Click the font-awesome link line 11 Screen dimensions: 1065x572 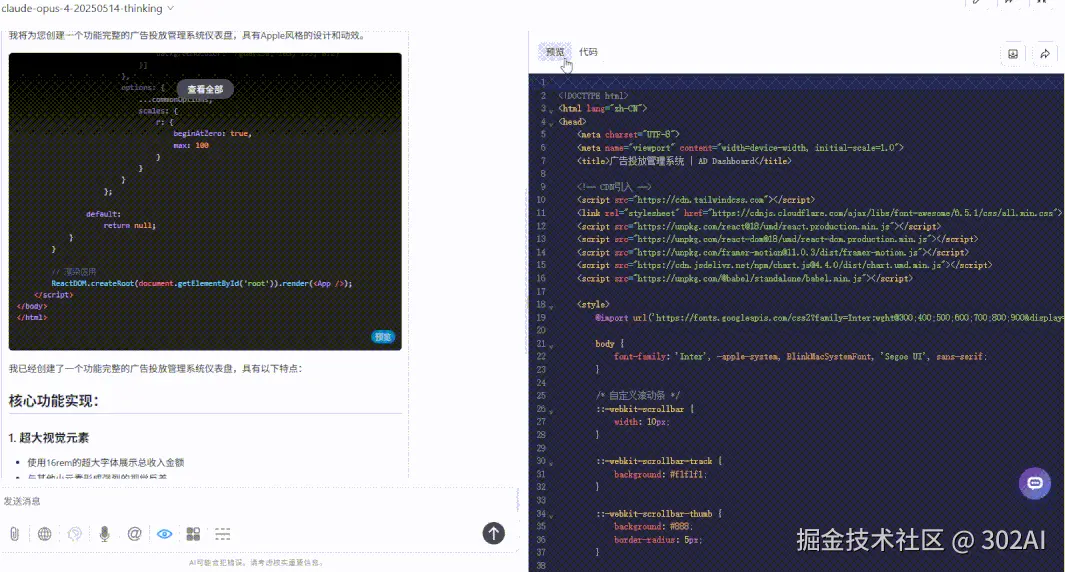click(x=820, y=213)
